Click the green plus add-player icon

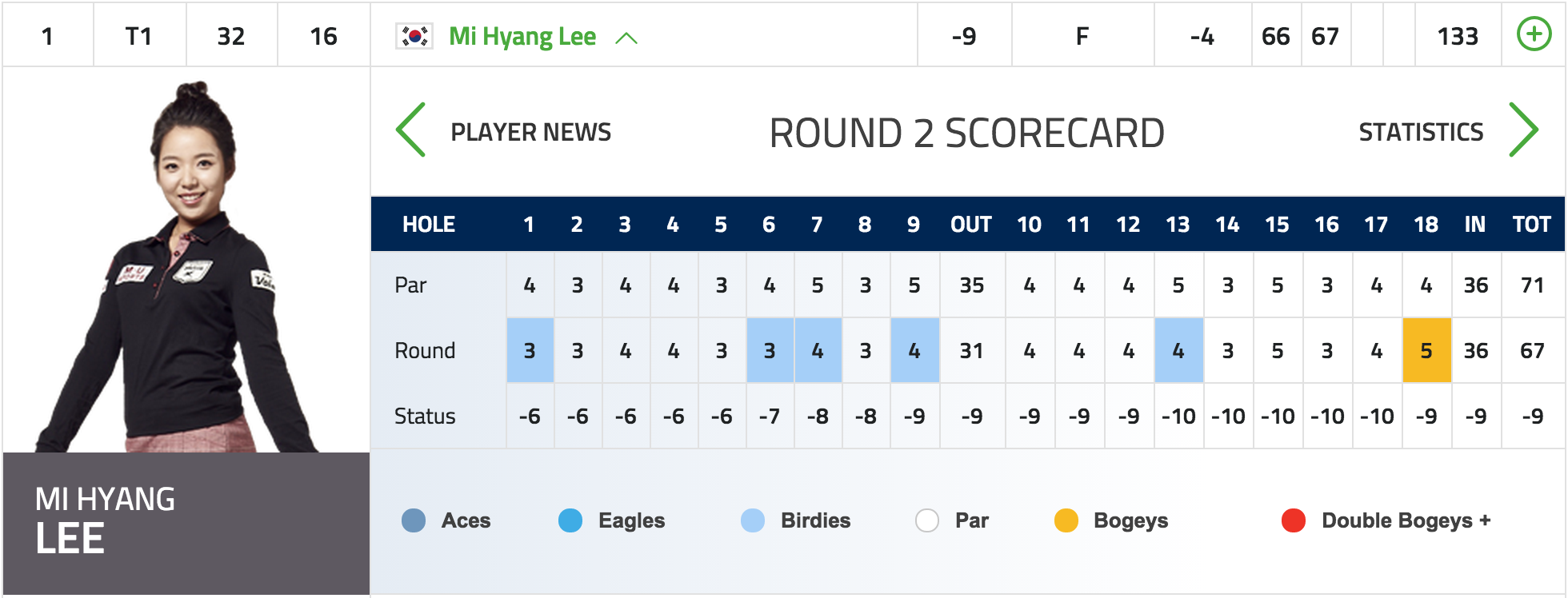point(1534,34)
